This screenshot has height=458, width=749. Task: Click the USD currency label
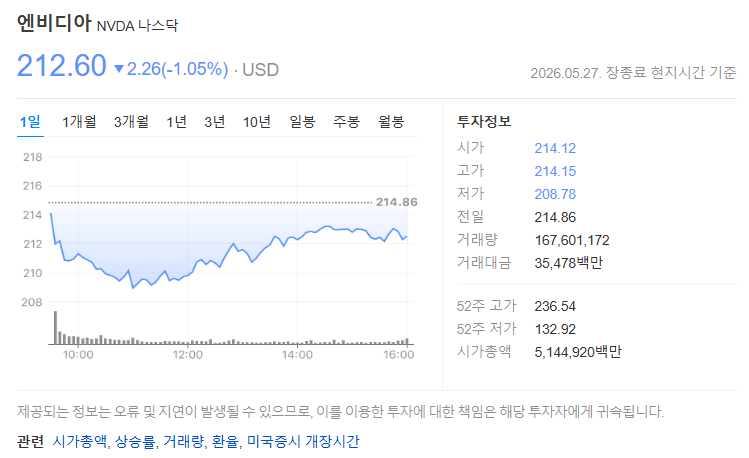(260, 70)
